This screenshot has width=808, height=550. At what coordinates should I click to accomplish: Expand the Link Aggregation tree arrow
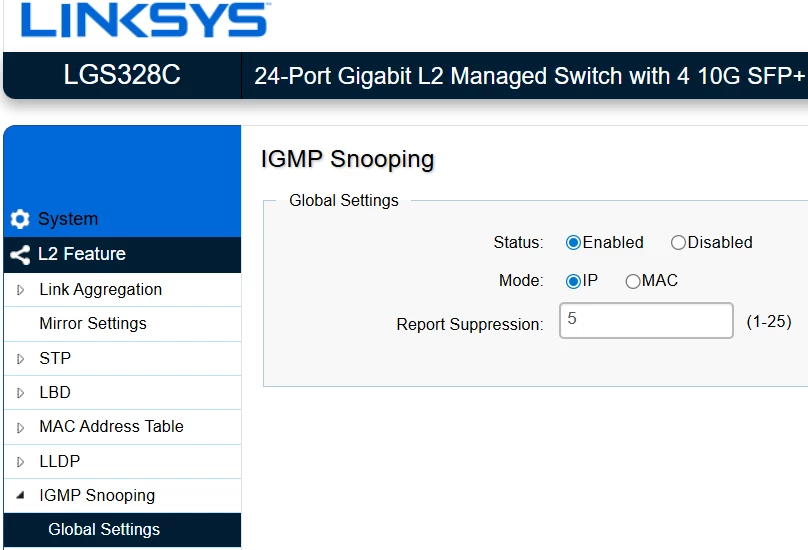coord(21,290)
